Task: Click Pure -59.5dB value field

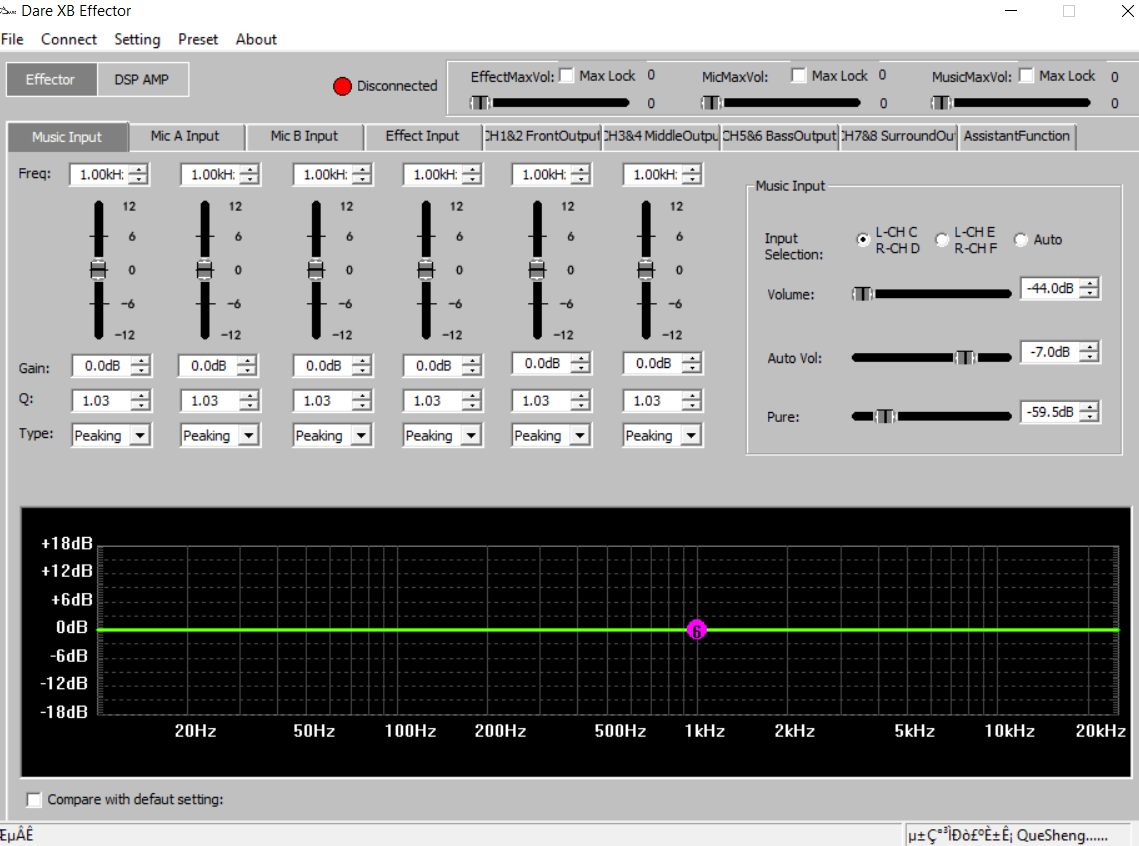Action: click(1050, 412)
